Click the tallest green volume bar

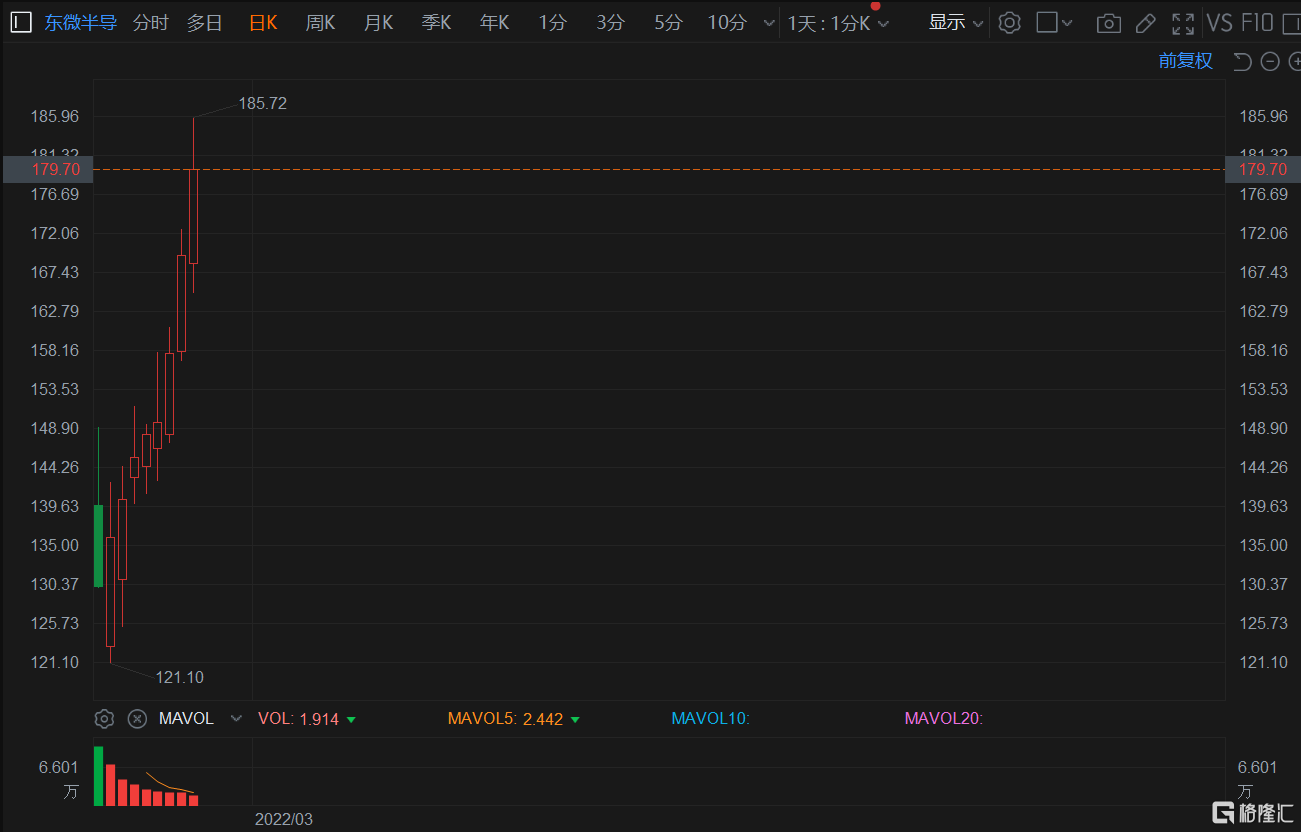[98, 776]
